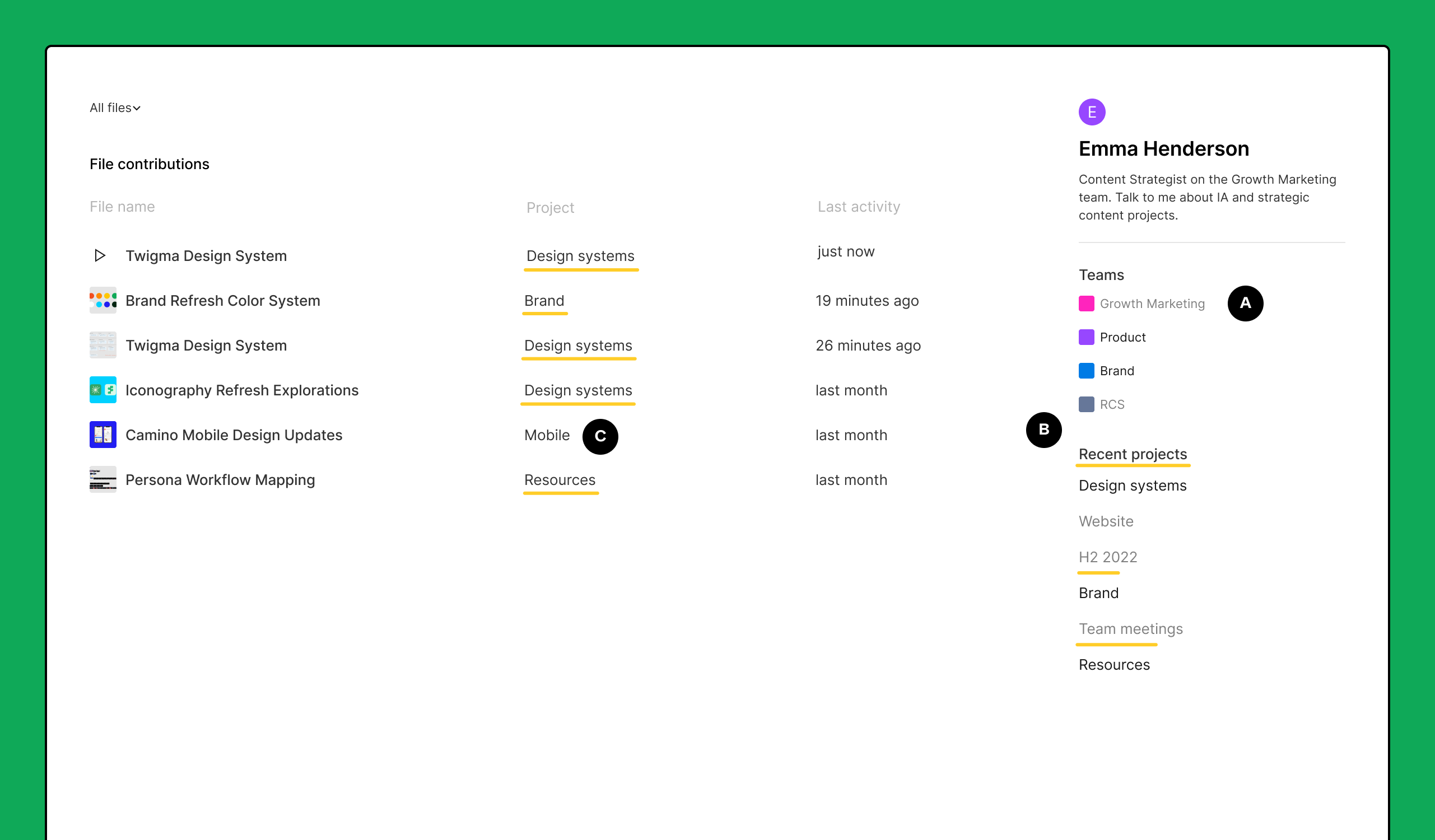The height and width of the screenshot is (840, 1435).
Task: Open 'Twigma Design System' edited just now
Action: point(206,256)
